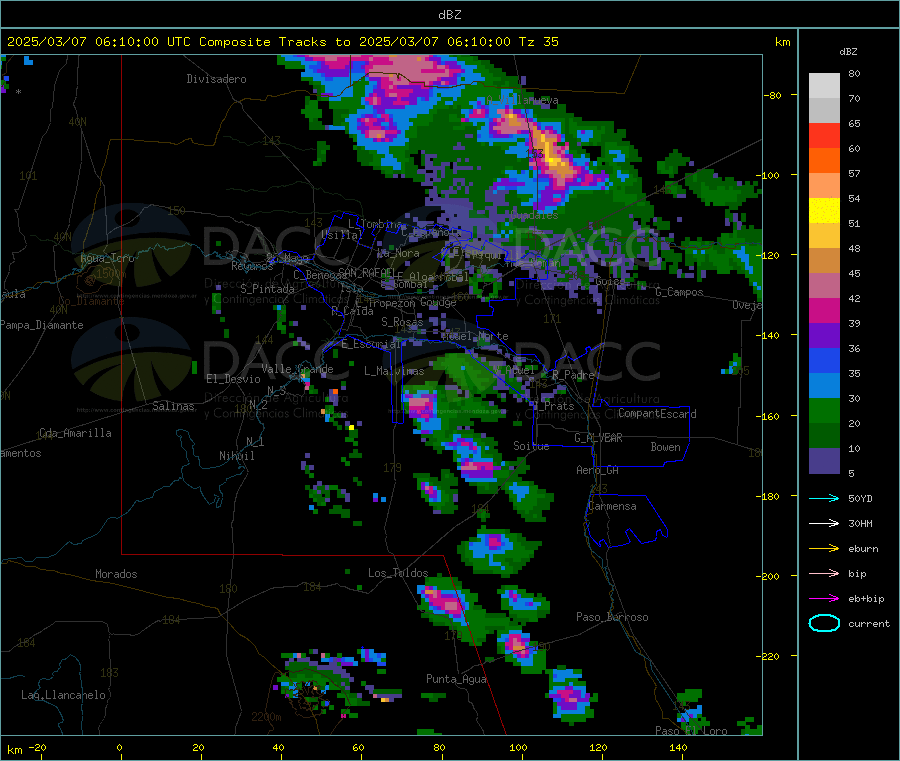Select the light blue 35-30 dBZ swatch

coord(824,386)
